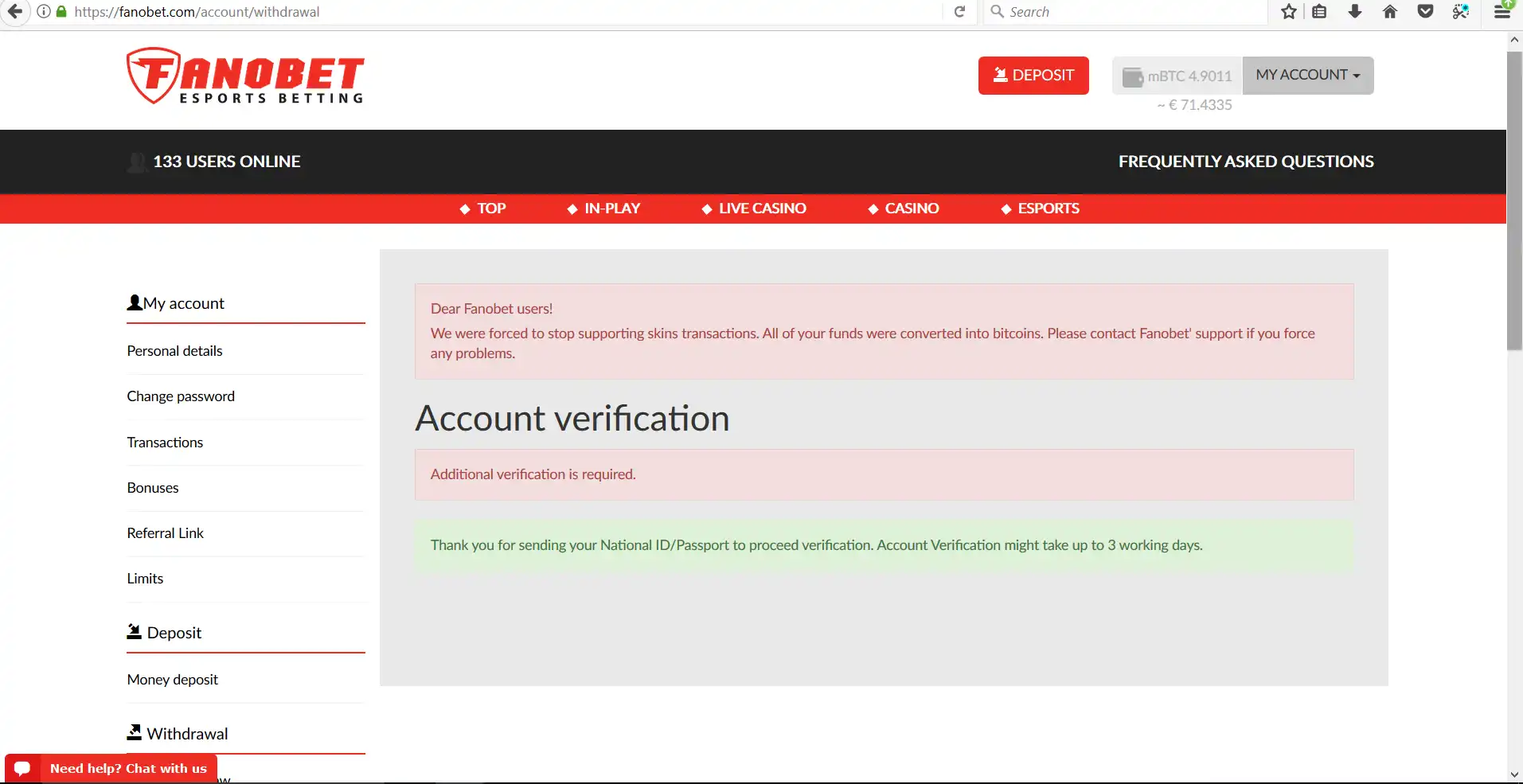Open the browser hamburger menu
The width and height of the screenshot is (1523, 784).
click(x=1502, y=11)
